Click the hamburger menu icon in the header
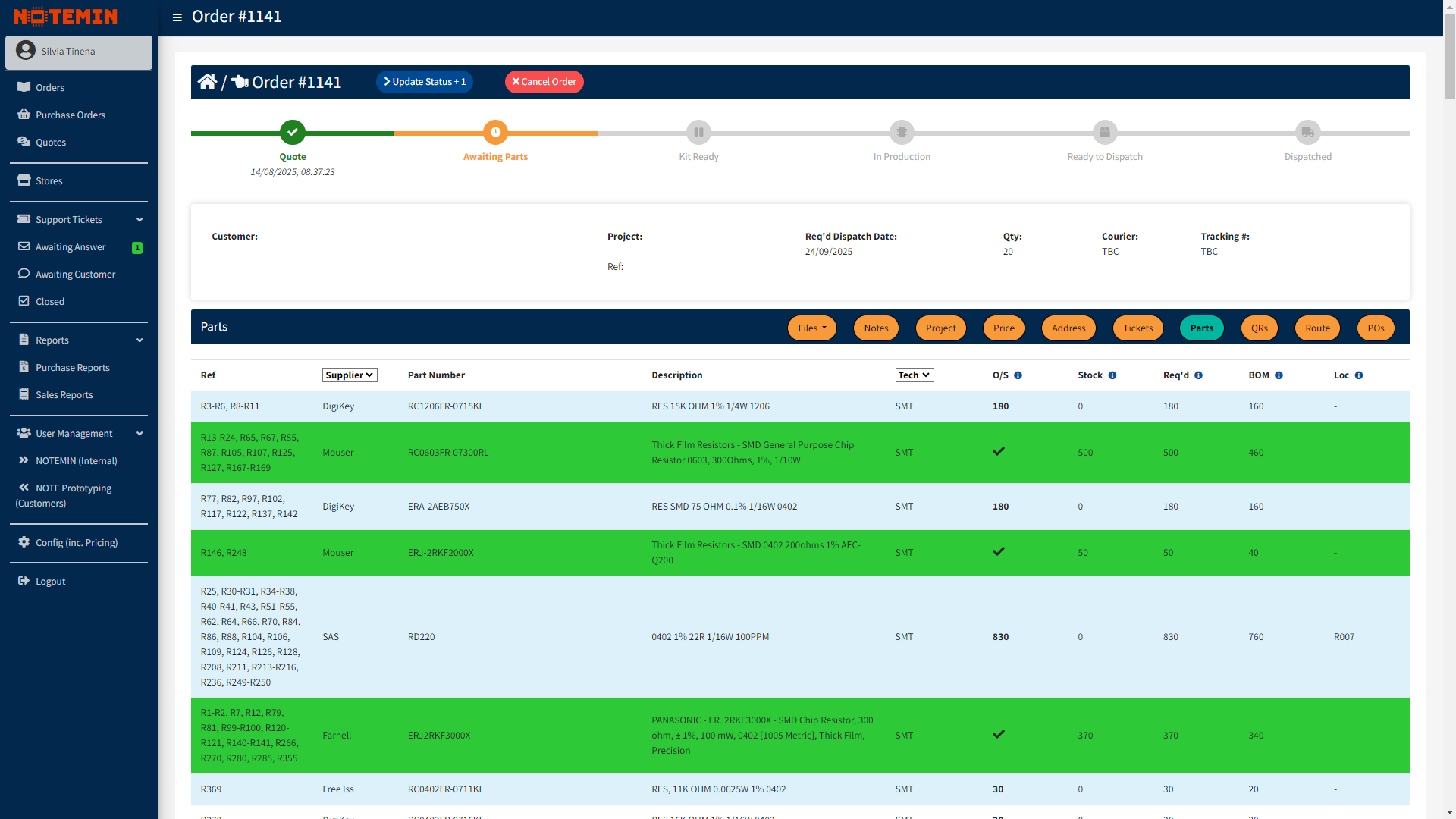The width and height of the screenshot is (1456, 819). [x=177, y=17]
